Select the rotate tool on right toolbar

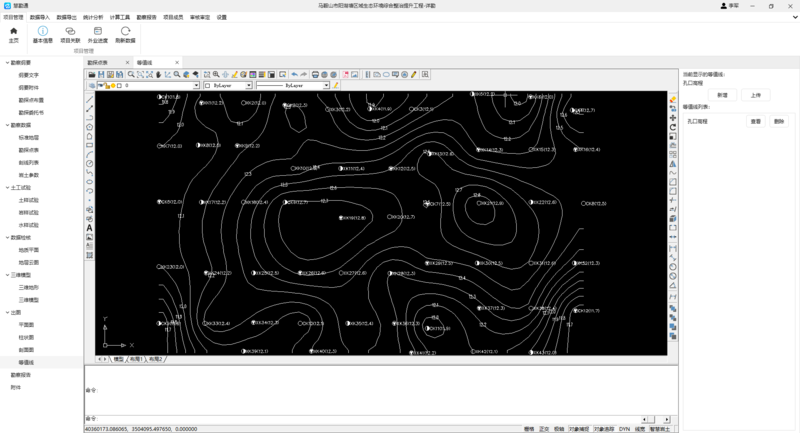click(x=673, y=127)
